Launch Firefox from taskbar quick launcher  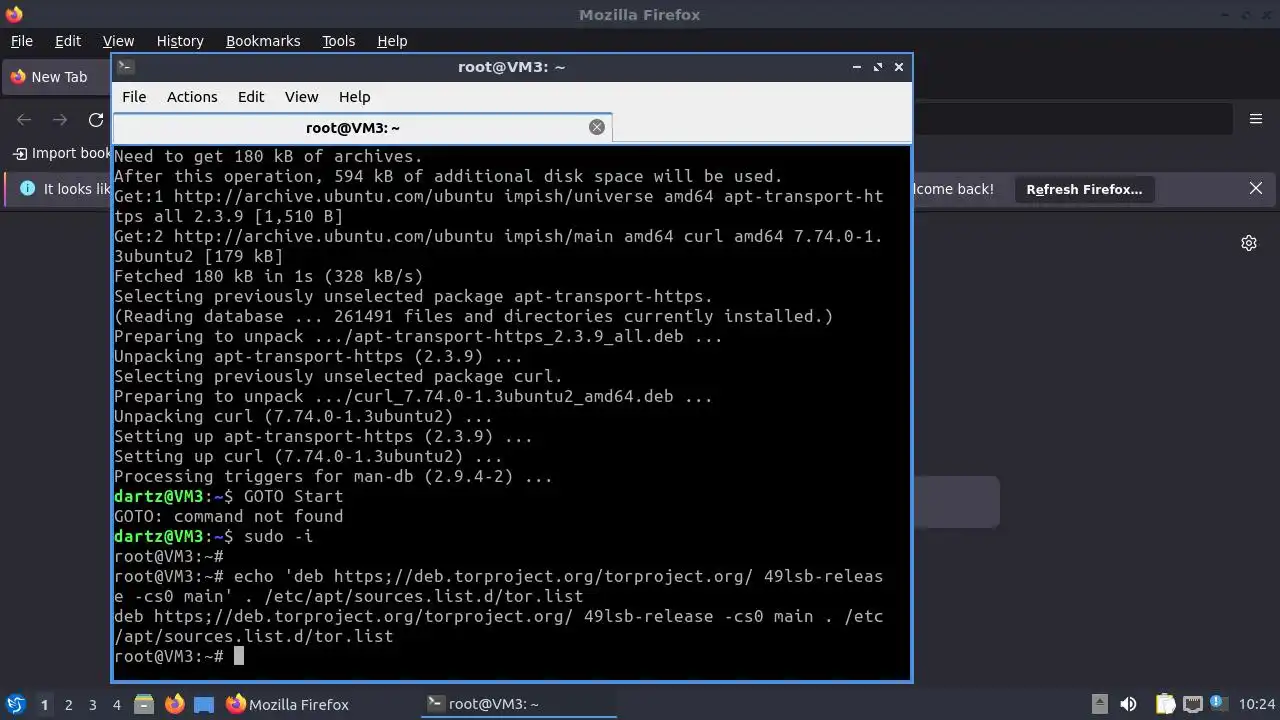[174, 704]
